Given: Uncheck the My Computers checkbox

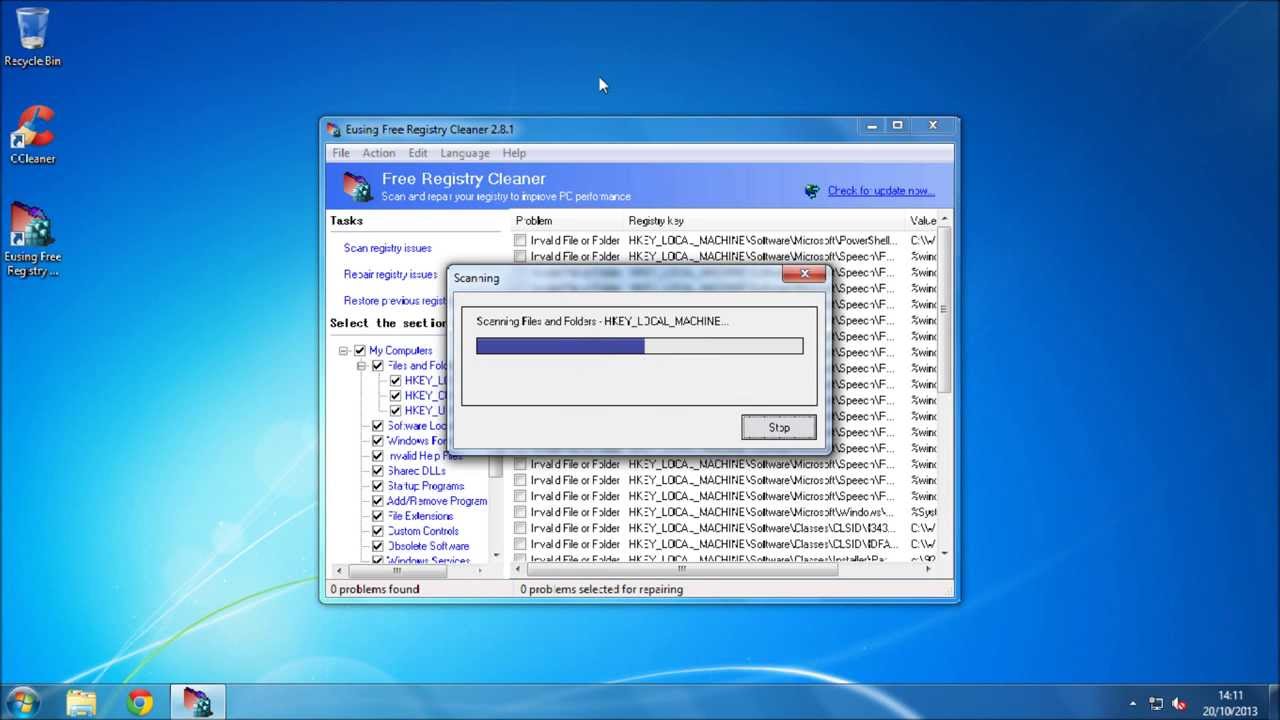Looking at the screenshot, I should [360, 351].
